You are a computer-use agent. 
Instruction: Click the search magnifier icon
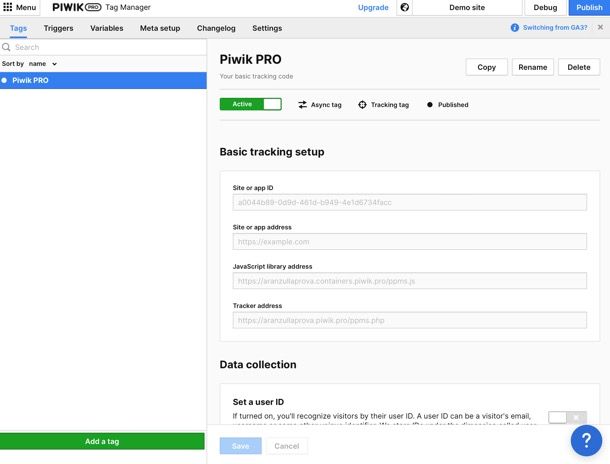click(6, 47)
